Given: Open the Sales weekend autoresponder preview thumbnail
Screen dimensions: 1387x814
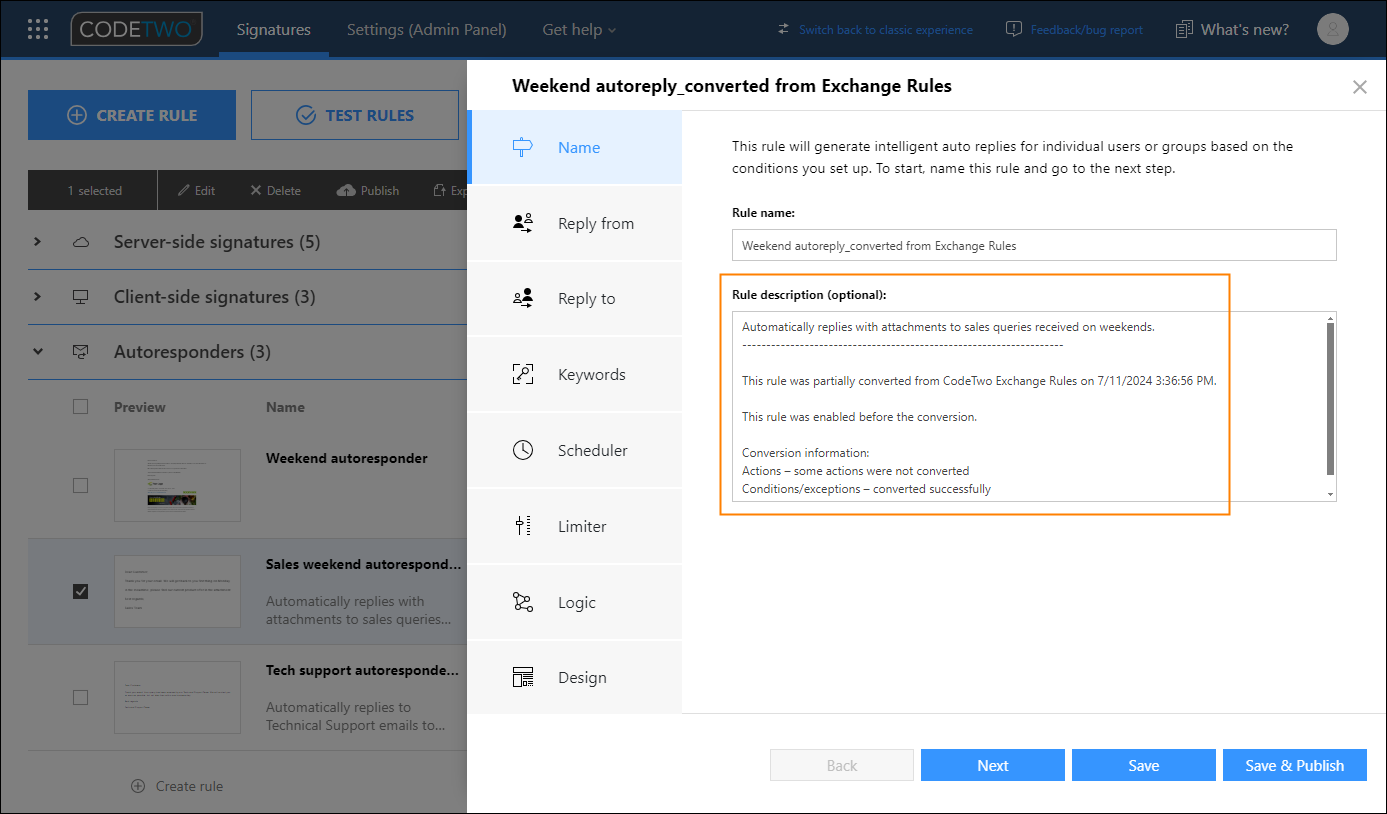Looking at the screenshot, I should (x=177, y=591).
